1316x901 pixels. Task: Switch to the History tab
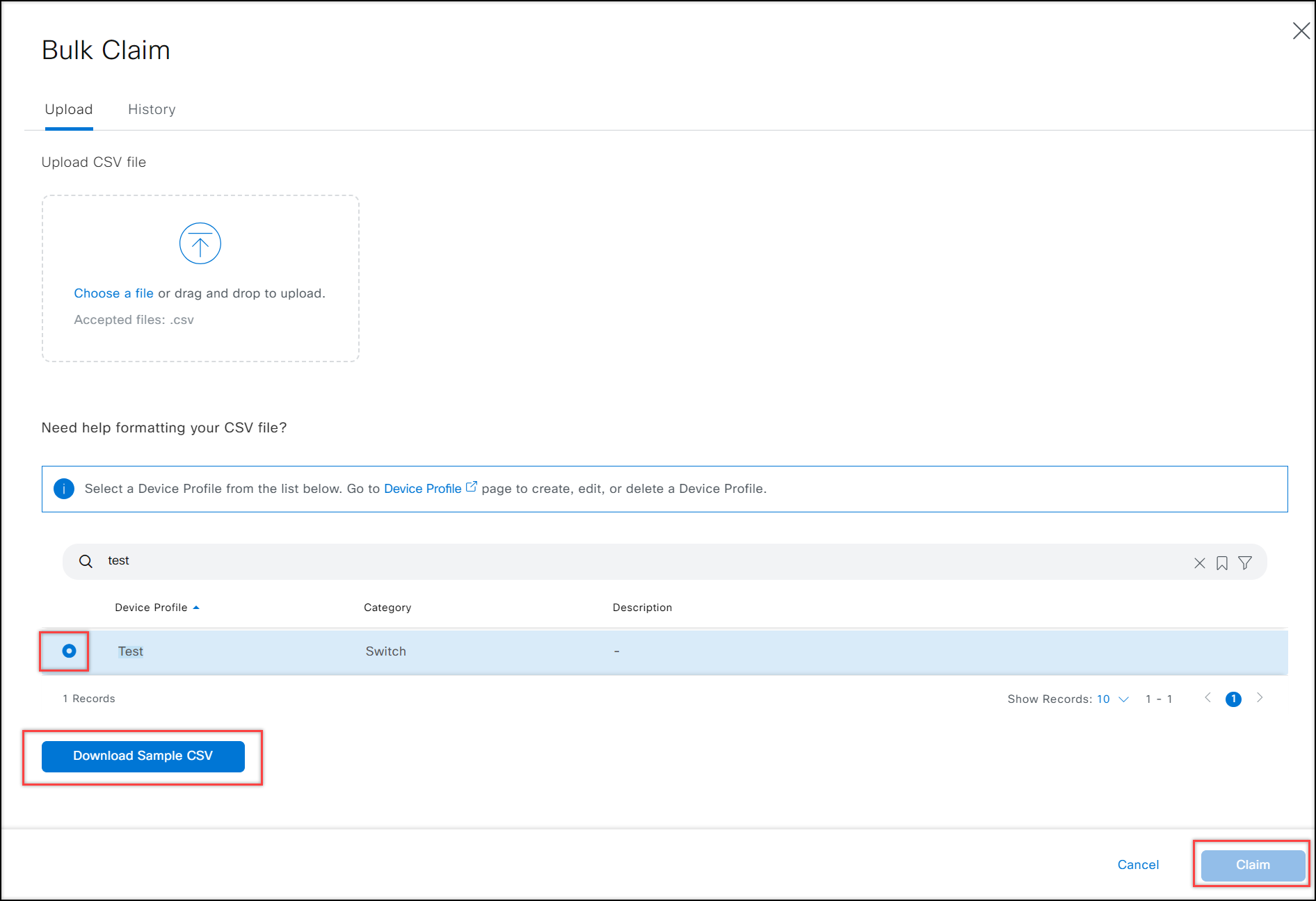point(151,109)
